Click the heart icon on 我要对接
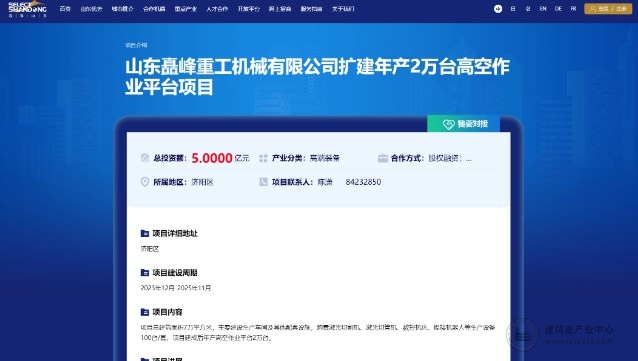The height and width of the screenshot is (361, 638). (x=448, y=124)
